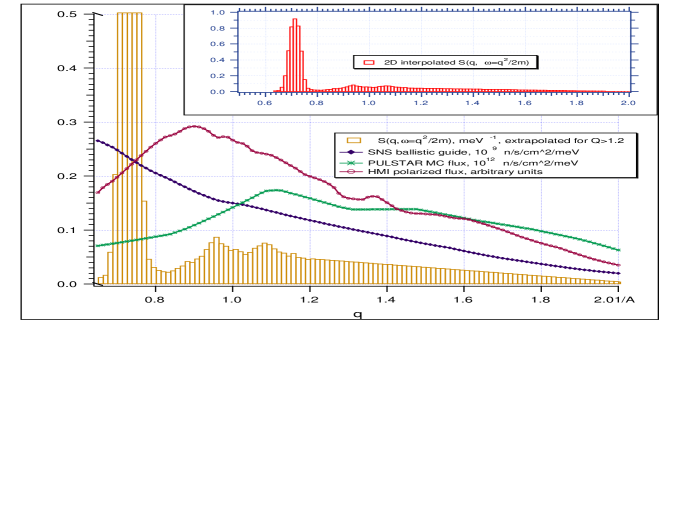Click the inset y-axis tick label 0.8
The image size is (699, 513).
pos(218,28)
